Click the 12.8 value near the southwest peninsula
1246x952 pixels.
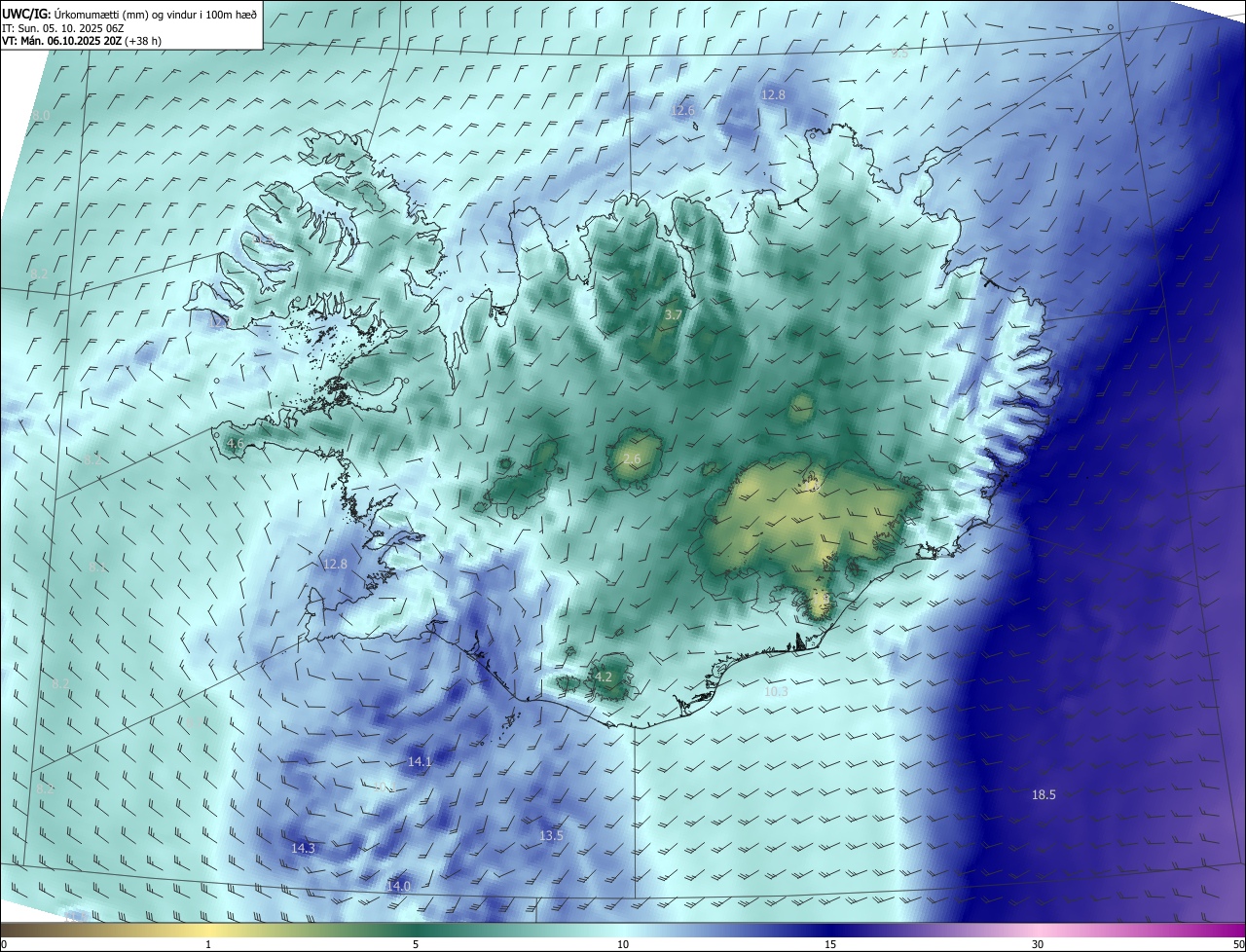335,564
